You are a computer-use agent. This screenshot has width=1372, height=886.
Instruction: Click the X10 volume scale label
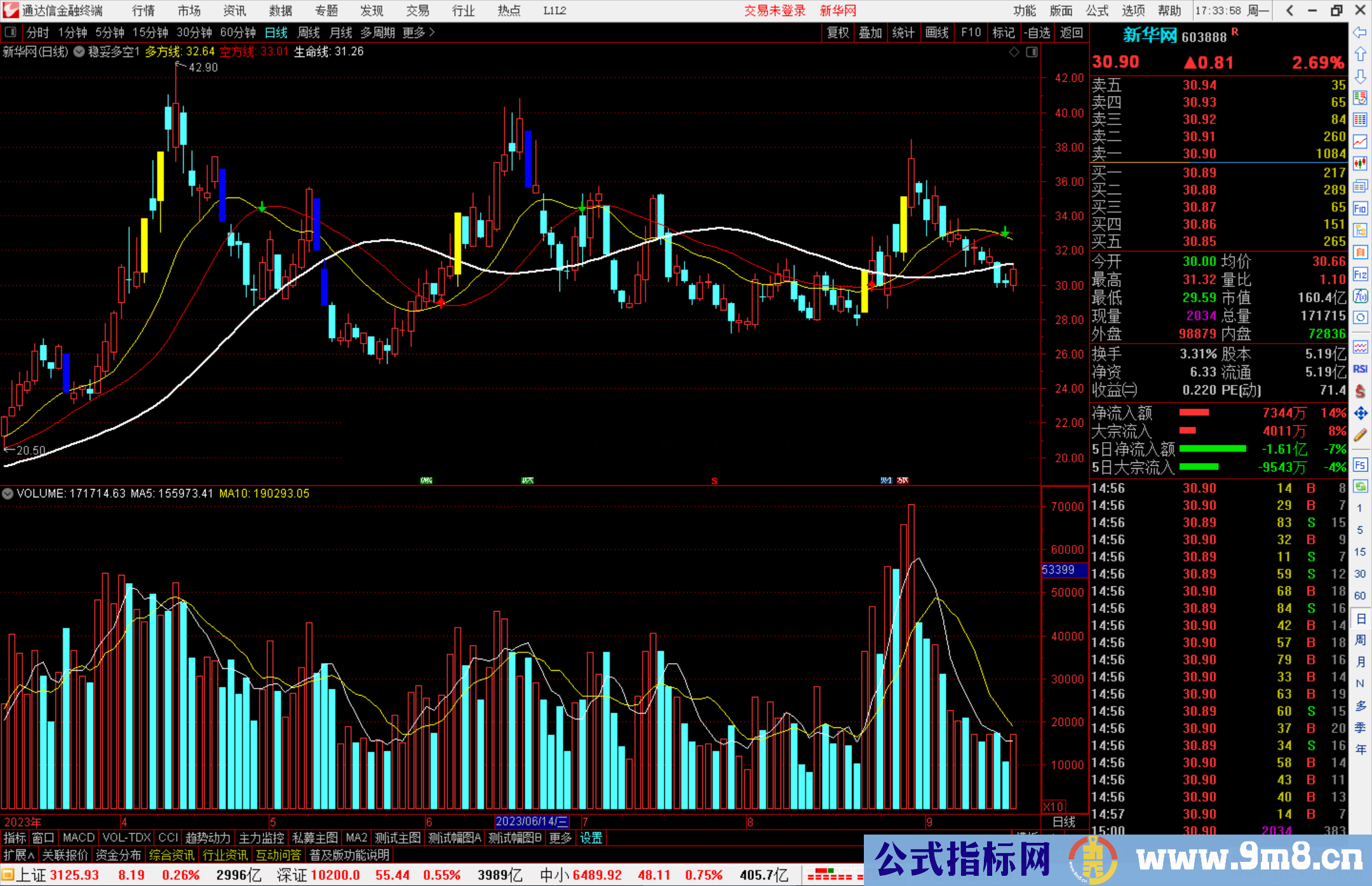coord(1053,807)
